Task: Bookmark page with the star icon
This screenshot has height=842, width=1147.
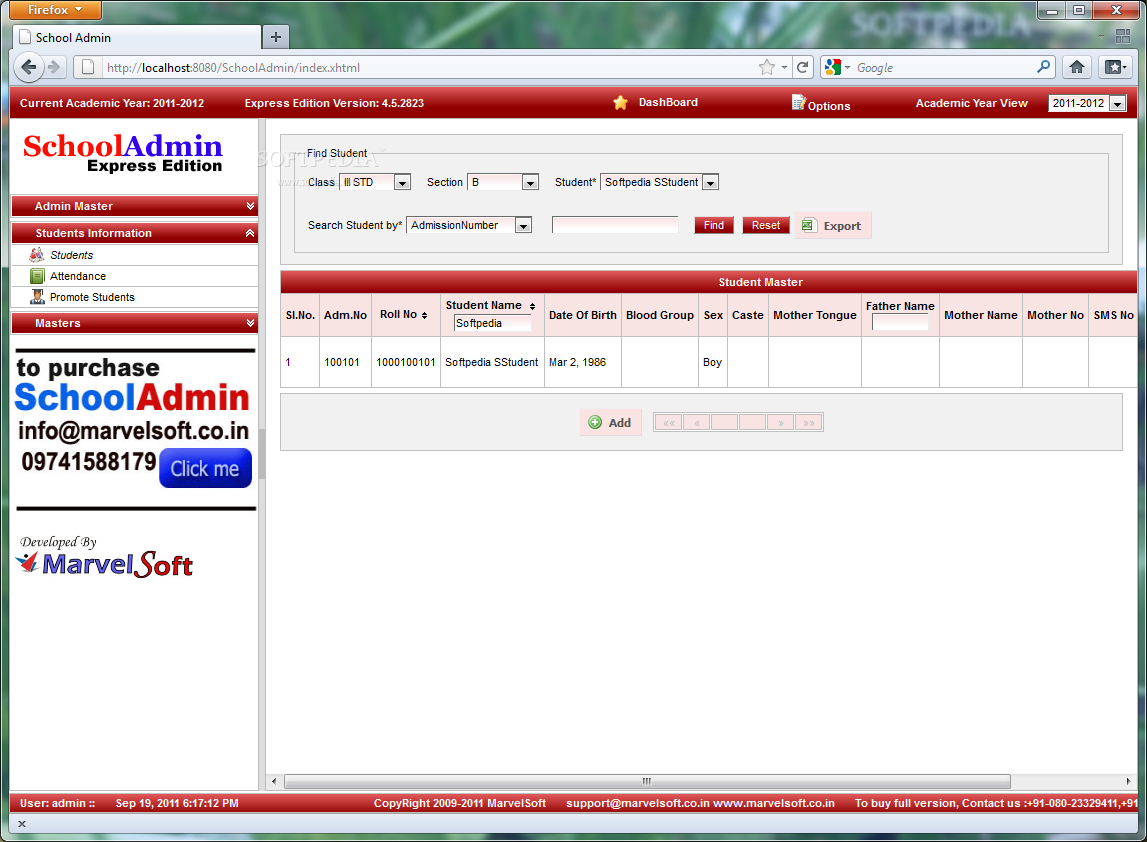Action: click(767, 67)
